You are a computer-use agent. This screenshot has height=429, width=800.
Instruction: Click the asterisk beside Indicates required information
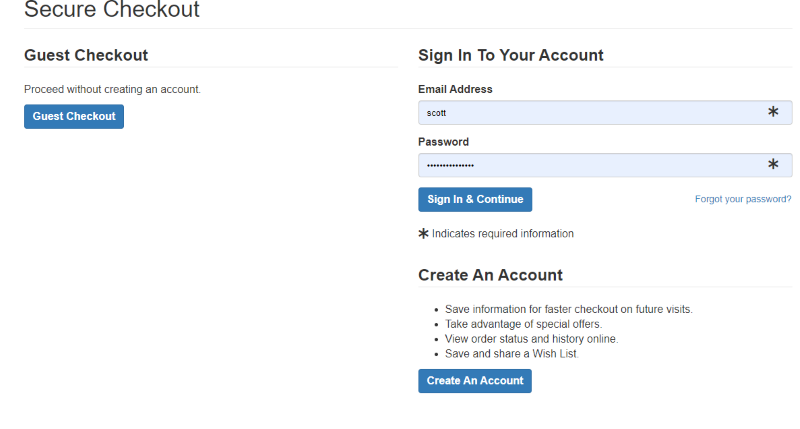coord(423,234)
